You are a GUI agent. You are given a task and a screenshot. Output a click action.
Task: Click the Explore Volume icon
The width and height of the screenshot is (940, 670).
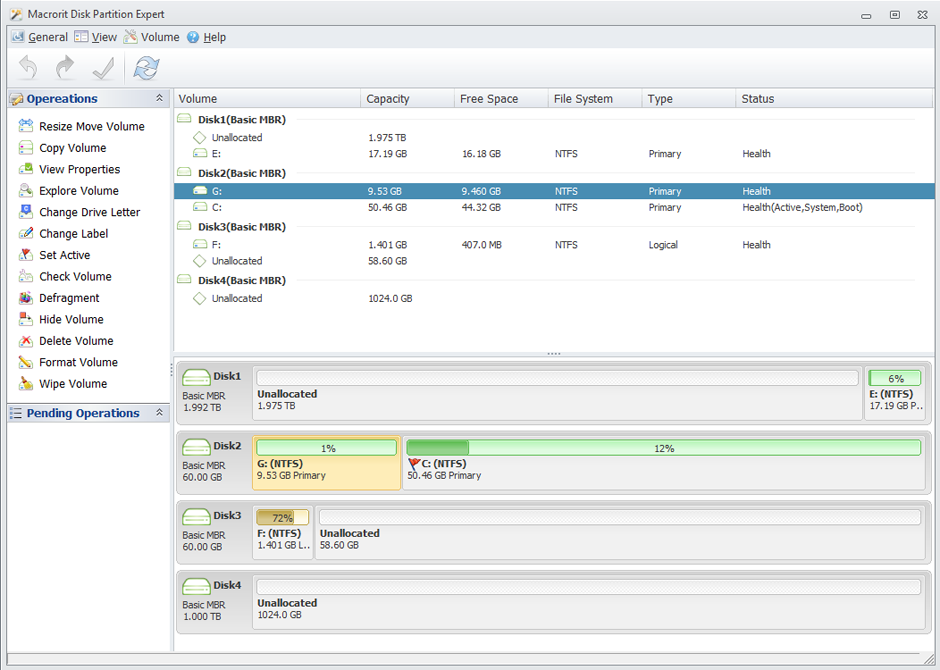(x=26, y=191)
